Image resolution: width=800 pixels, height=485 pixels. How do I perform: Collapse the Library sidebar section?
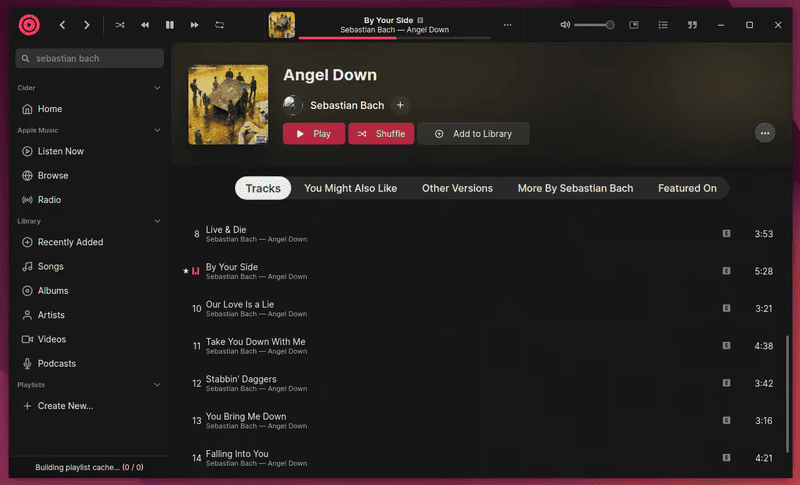(157, 221)
